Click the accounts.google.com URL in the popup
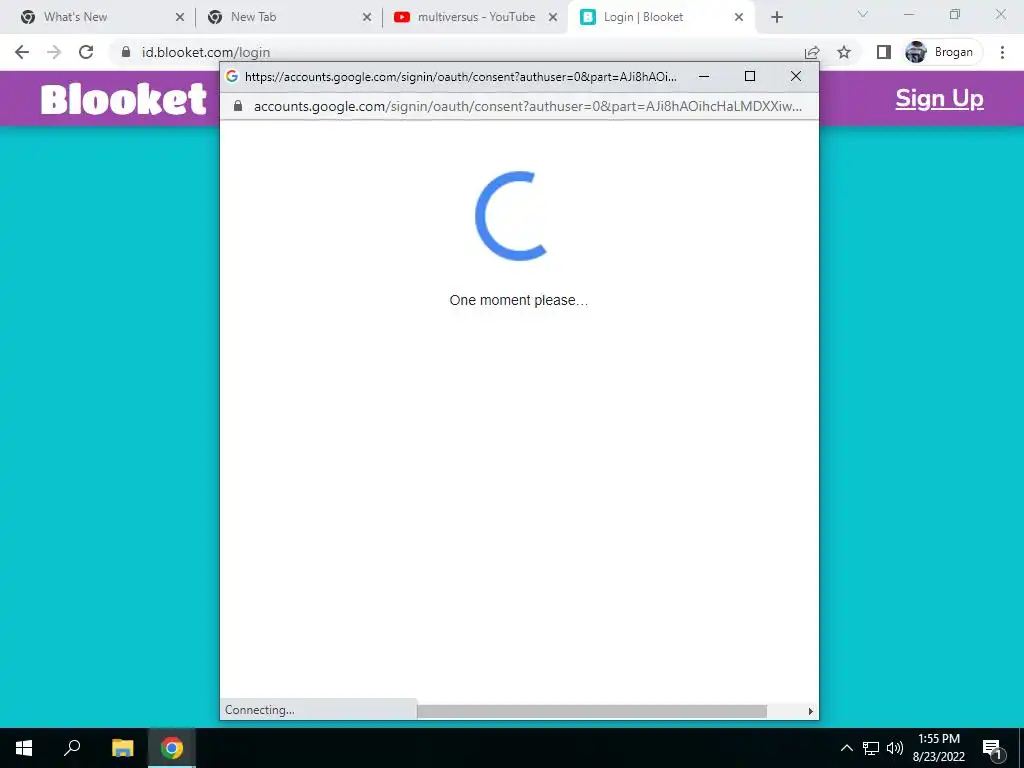Image resolution: width=1024 pixels, height=768 pixels. (x=528, y=106)
